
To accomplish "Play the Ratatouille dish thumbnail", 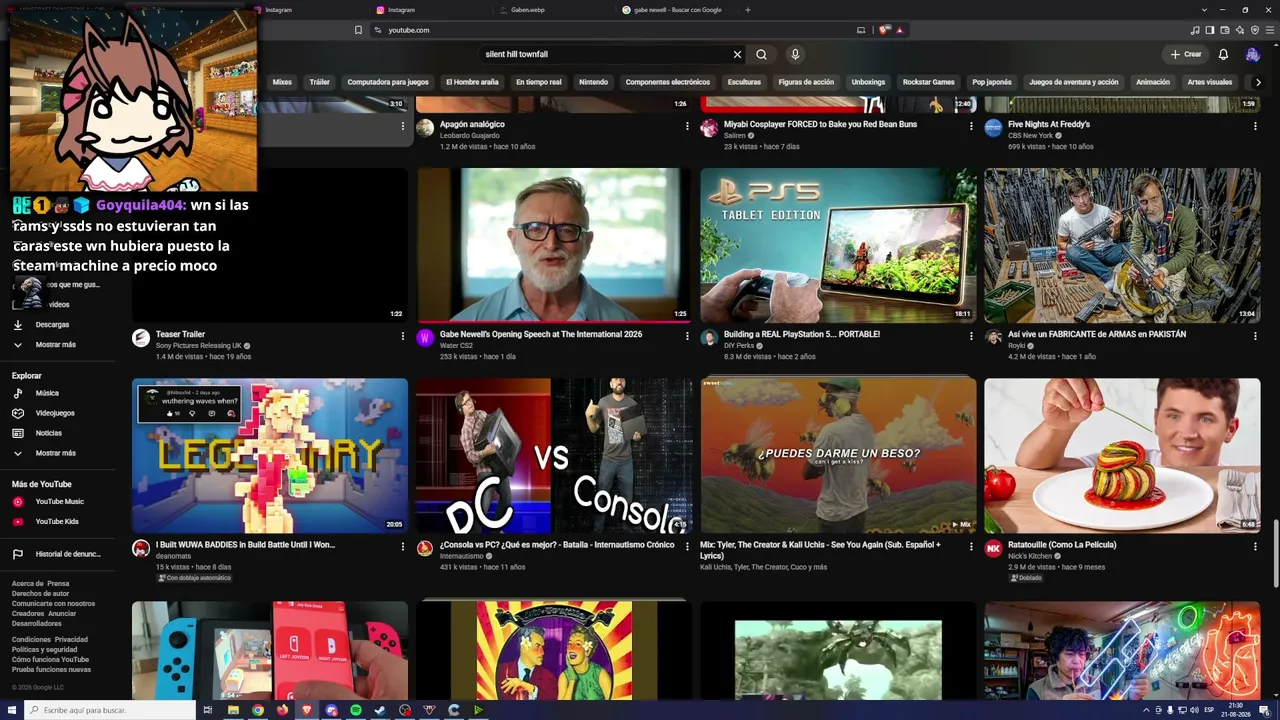I will pyautogui.click(x=1122, y=455).
